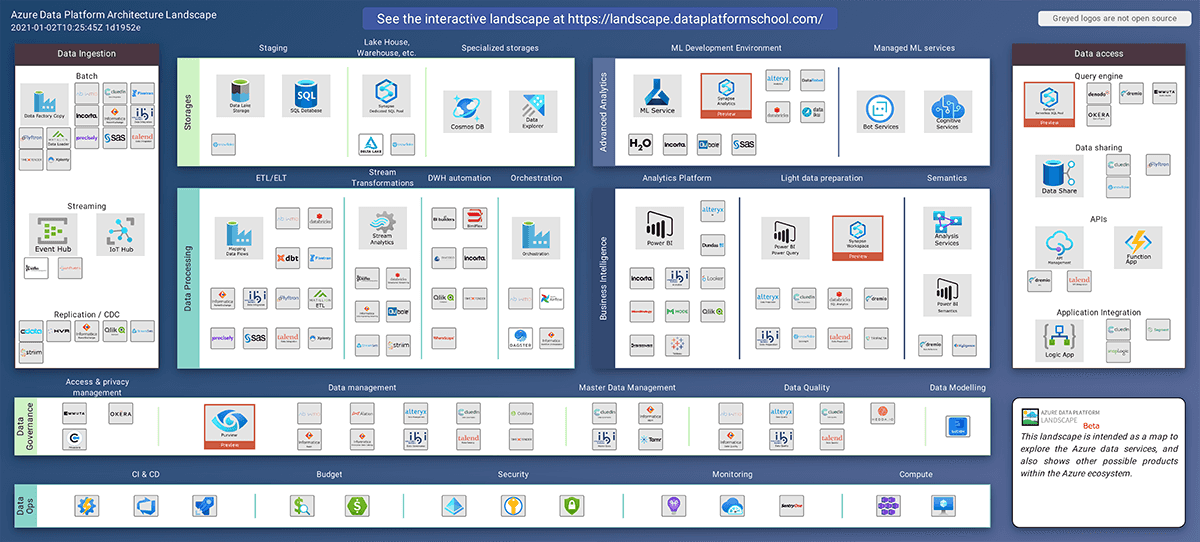Open the Data Modelling sqldbm icon
This screenshot has height=542, width=1200.
point(959,428)
